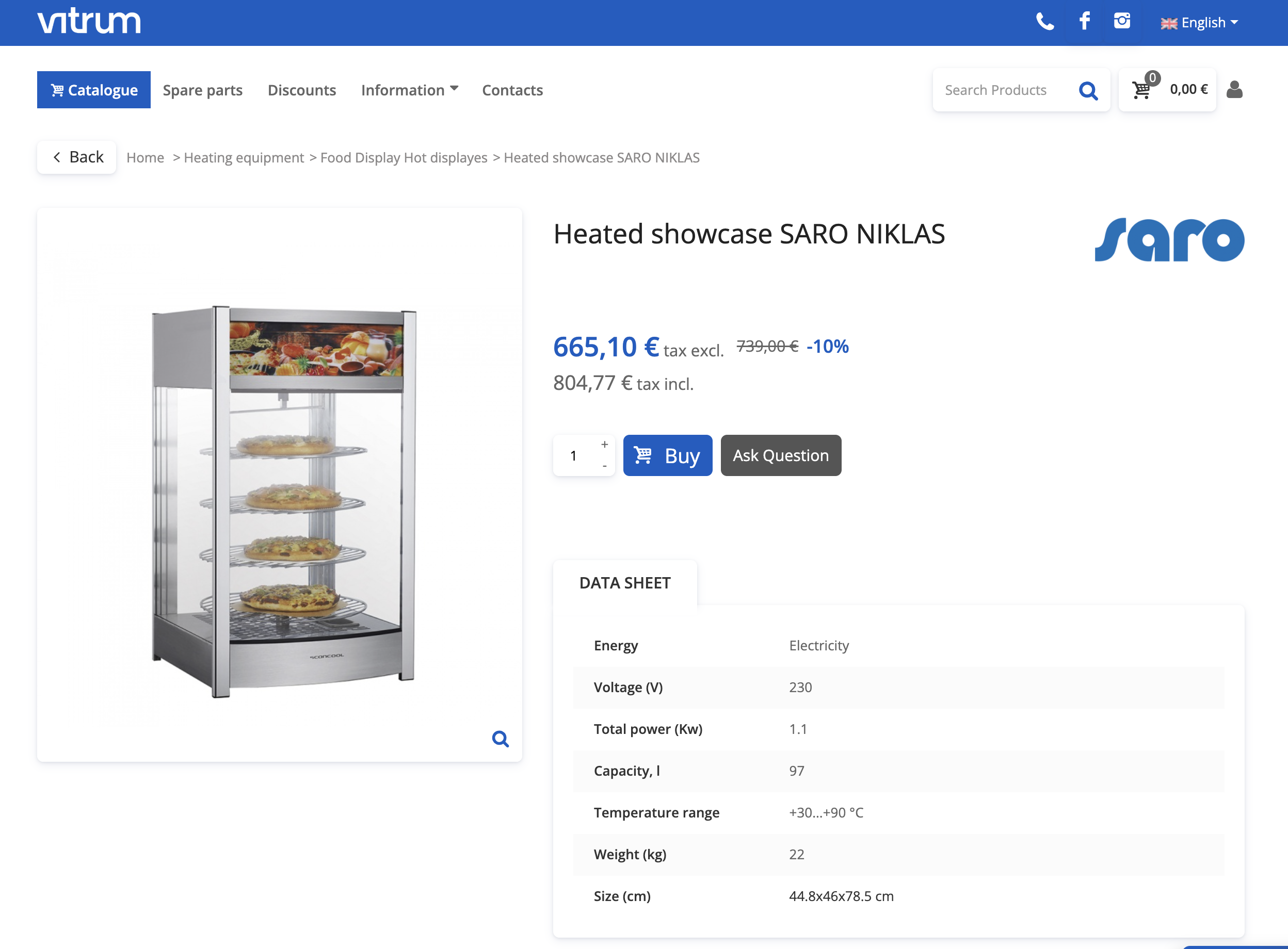Open the Catalogue menu
This screenshot has height=949, width=1288.
click(x=94, y=90)
